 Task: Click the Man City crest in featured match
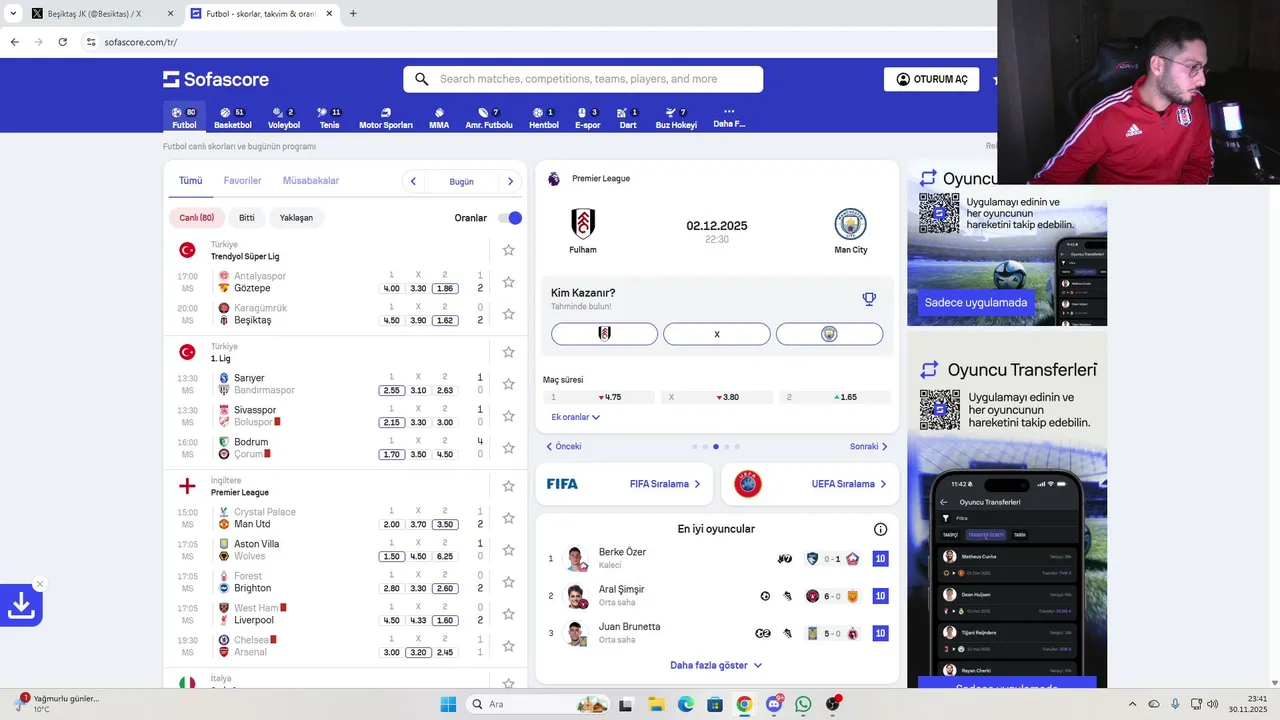(851, 224)
